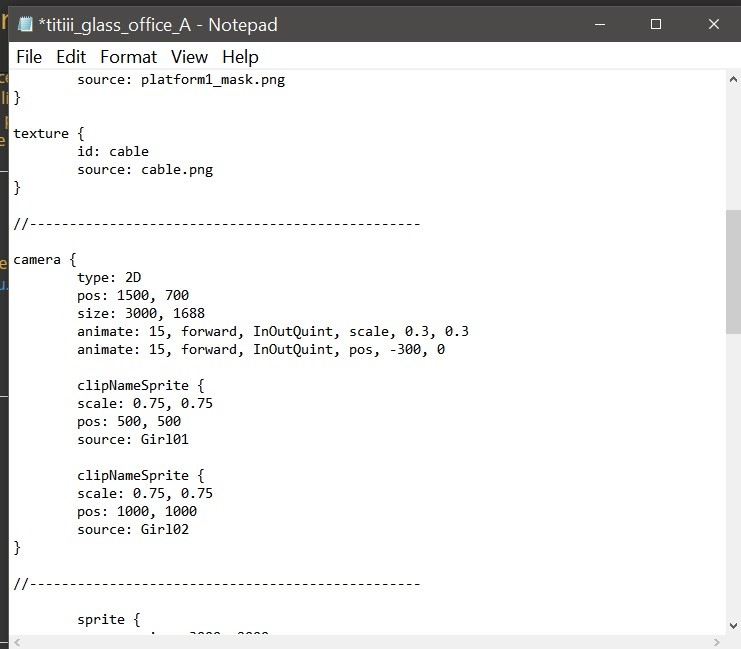Open the Edit menu

[71, 57]
